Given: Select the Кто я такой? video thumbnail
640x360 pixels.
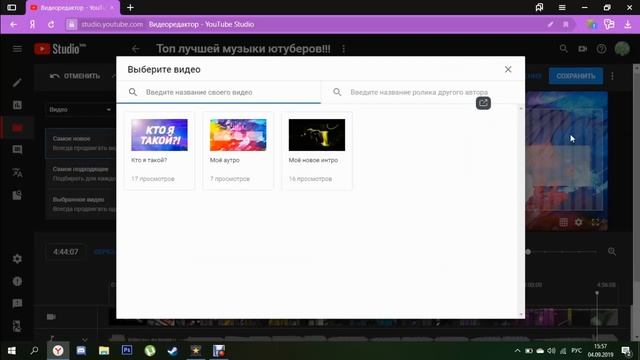Looking at the screenshot, I should (160, 135).
